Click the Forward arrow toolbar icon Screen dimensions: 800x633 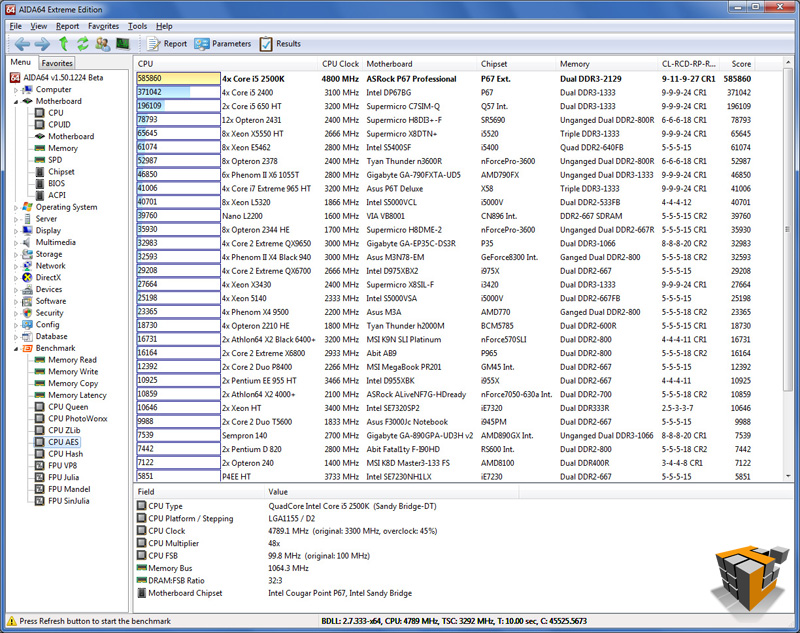pos(42,44)
